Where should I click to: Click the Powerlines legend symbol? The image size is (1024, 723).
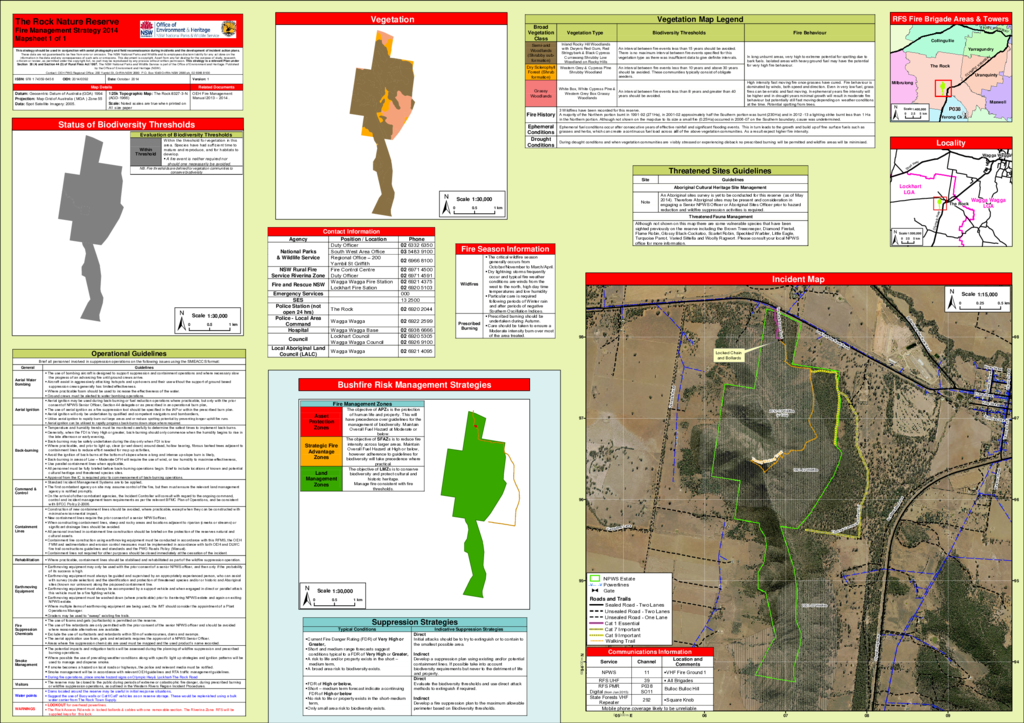click(595, 585)
